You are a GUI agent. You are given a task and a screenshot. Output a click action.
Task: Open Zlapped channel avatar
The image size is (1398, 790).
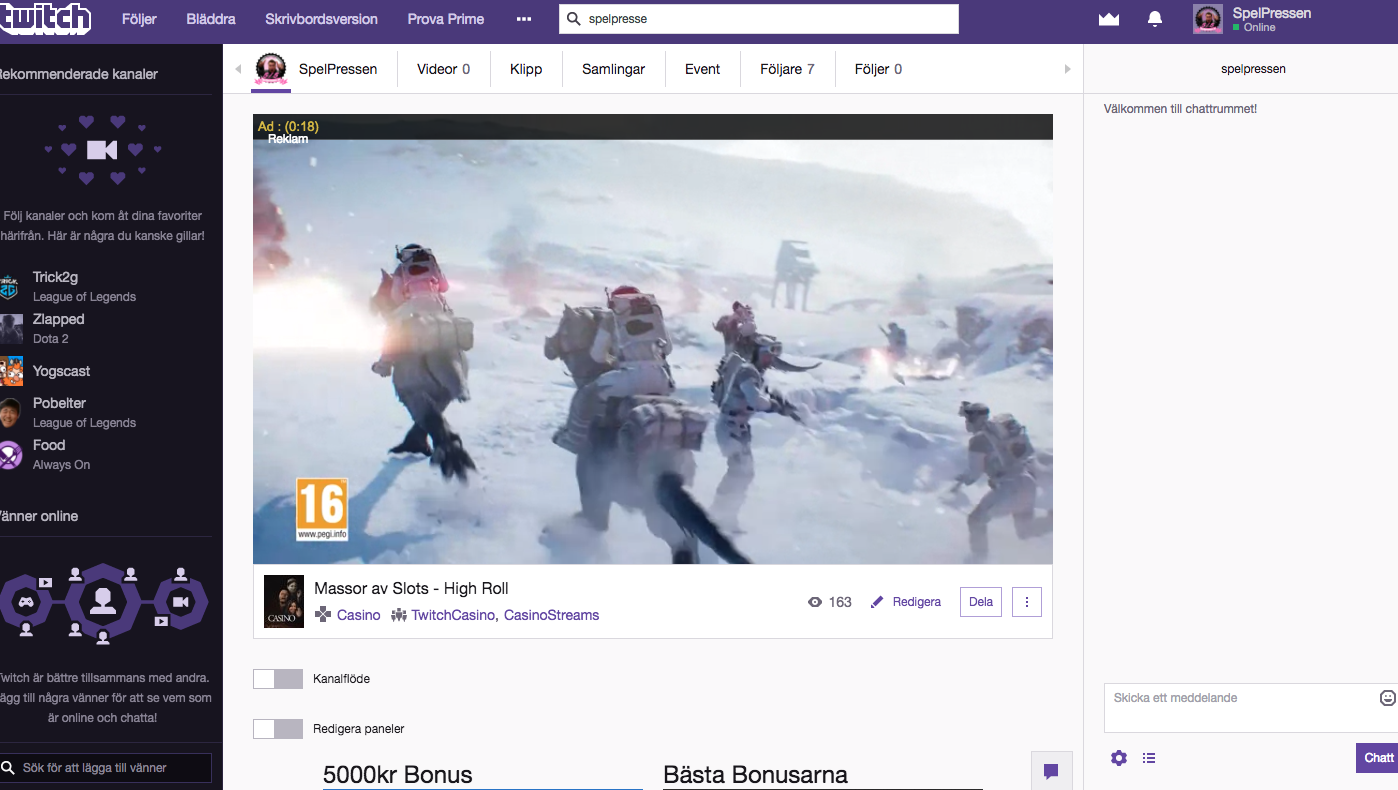click(10, 328)
